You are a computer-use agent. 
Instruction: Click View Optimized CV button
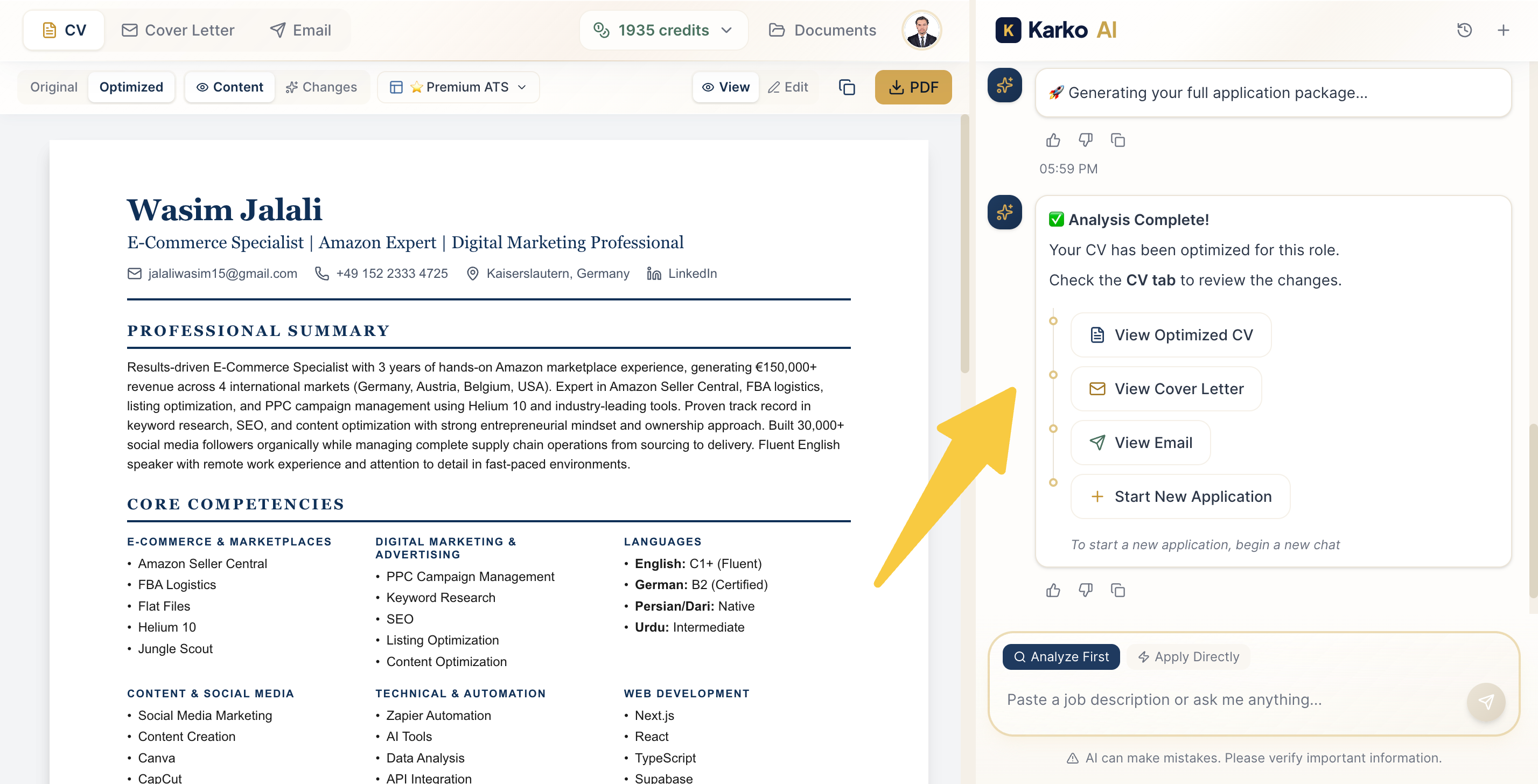pos(1170,335)
